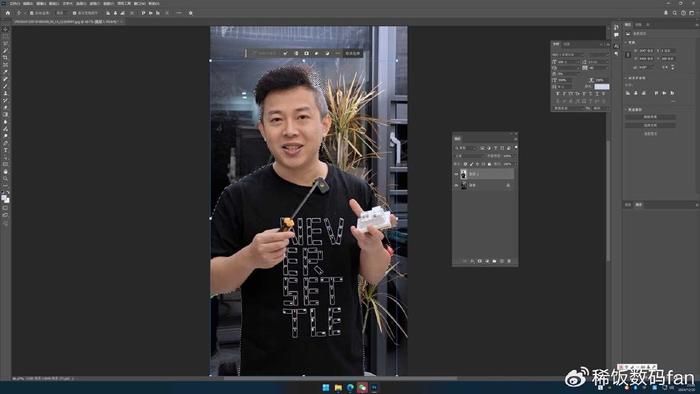Click align left edges in Properties panel
700x394 pixels.
pyautogui.click(x=628, y=93)
